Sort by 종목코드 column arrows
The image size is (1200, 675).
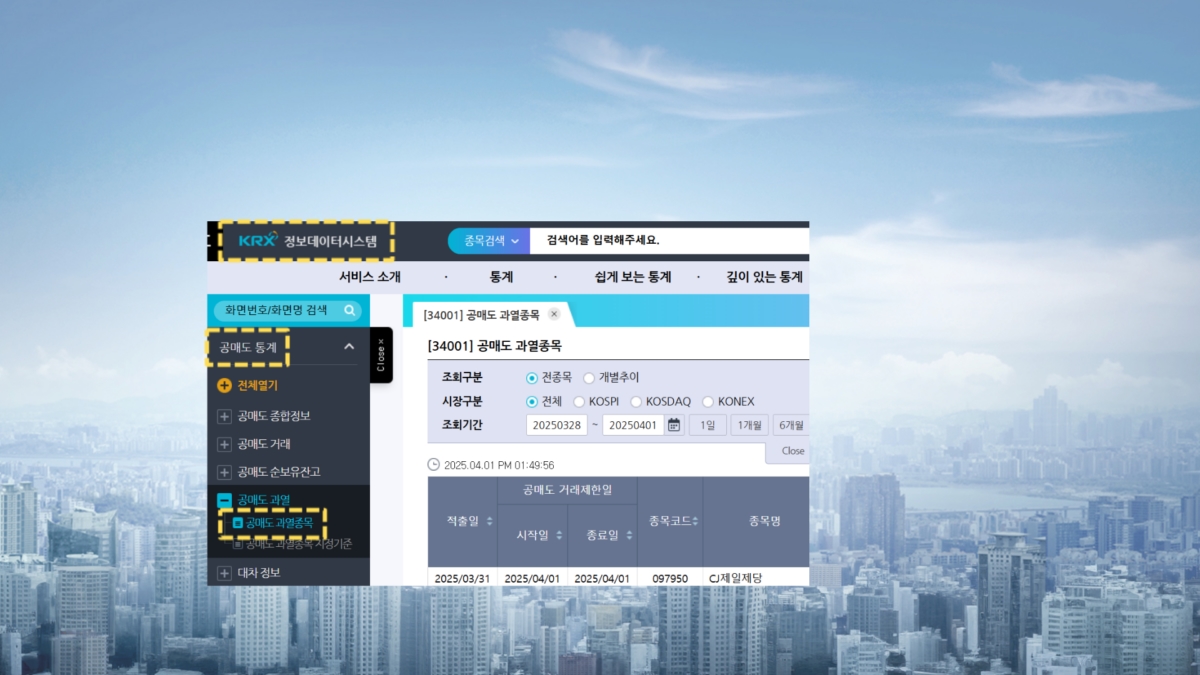click(694, 521)
